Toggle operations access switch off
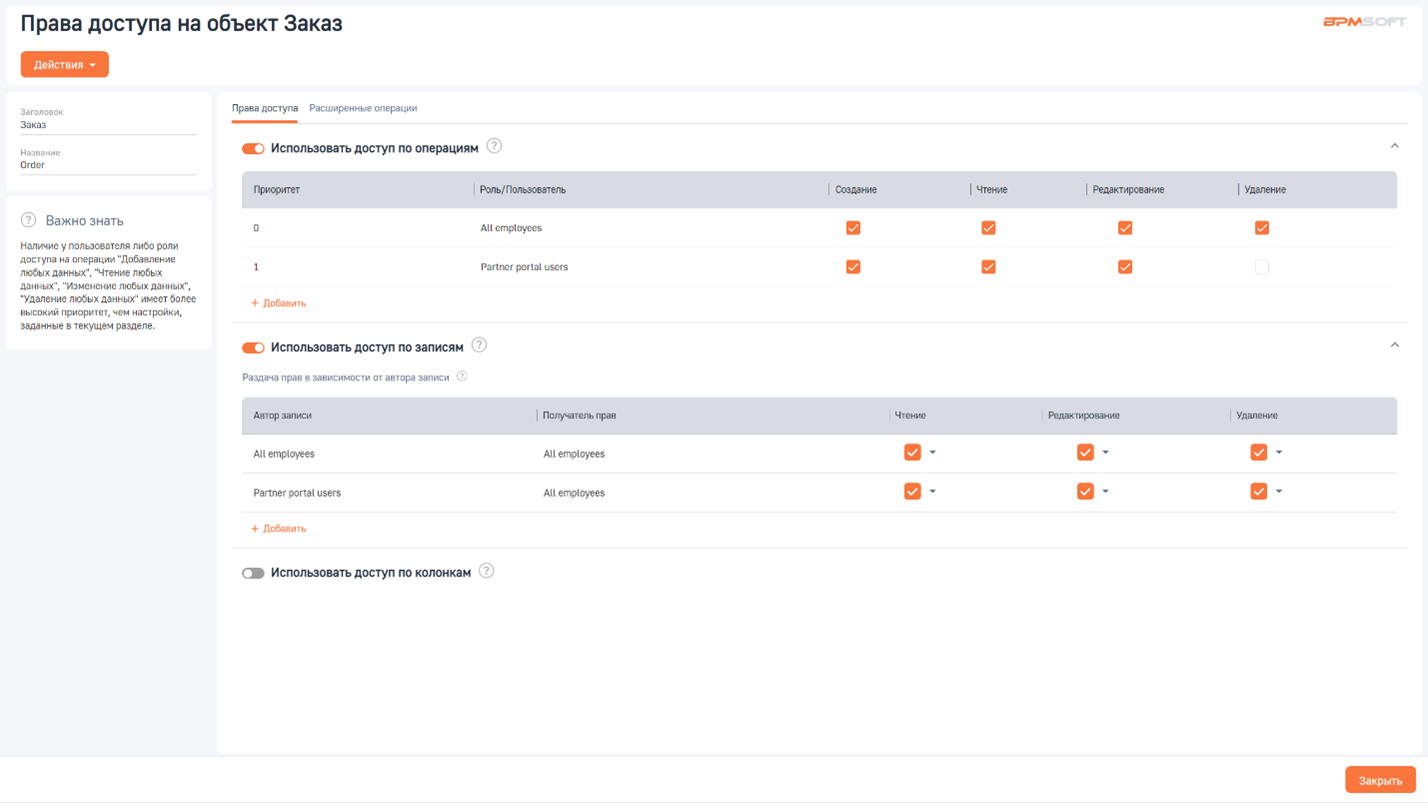1428x803 pixels. (x=253, y=148)
